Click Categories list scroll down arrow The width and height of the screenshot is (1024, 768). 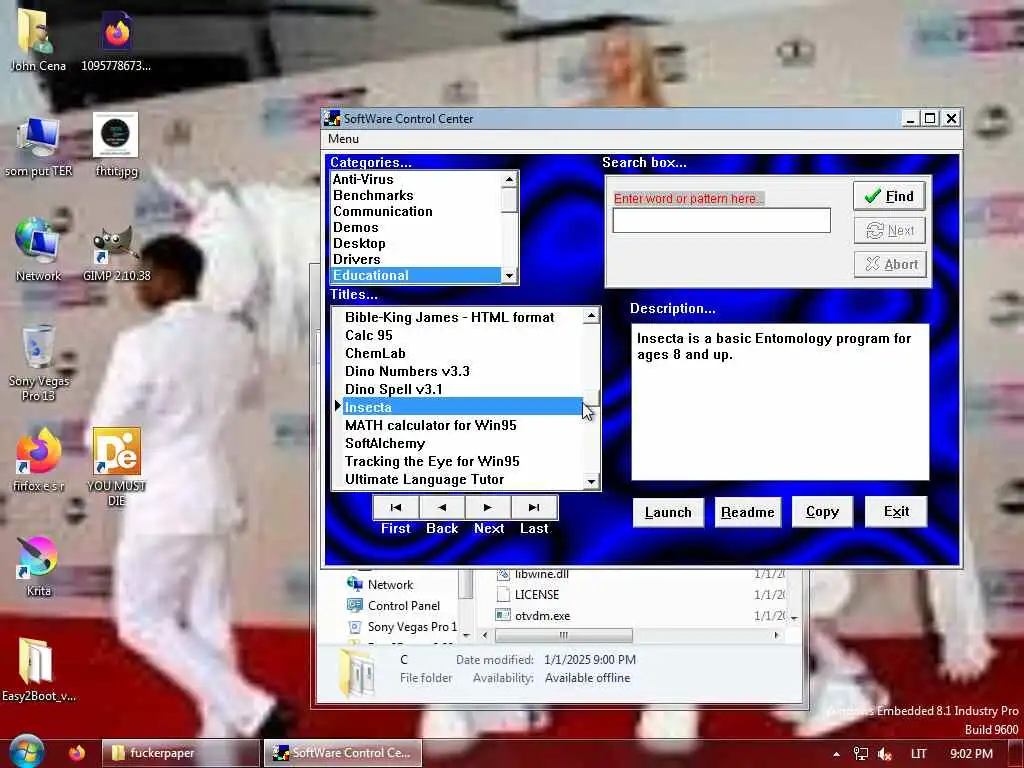coord(509,276)
